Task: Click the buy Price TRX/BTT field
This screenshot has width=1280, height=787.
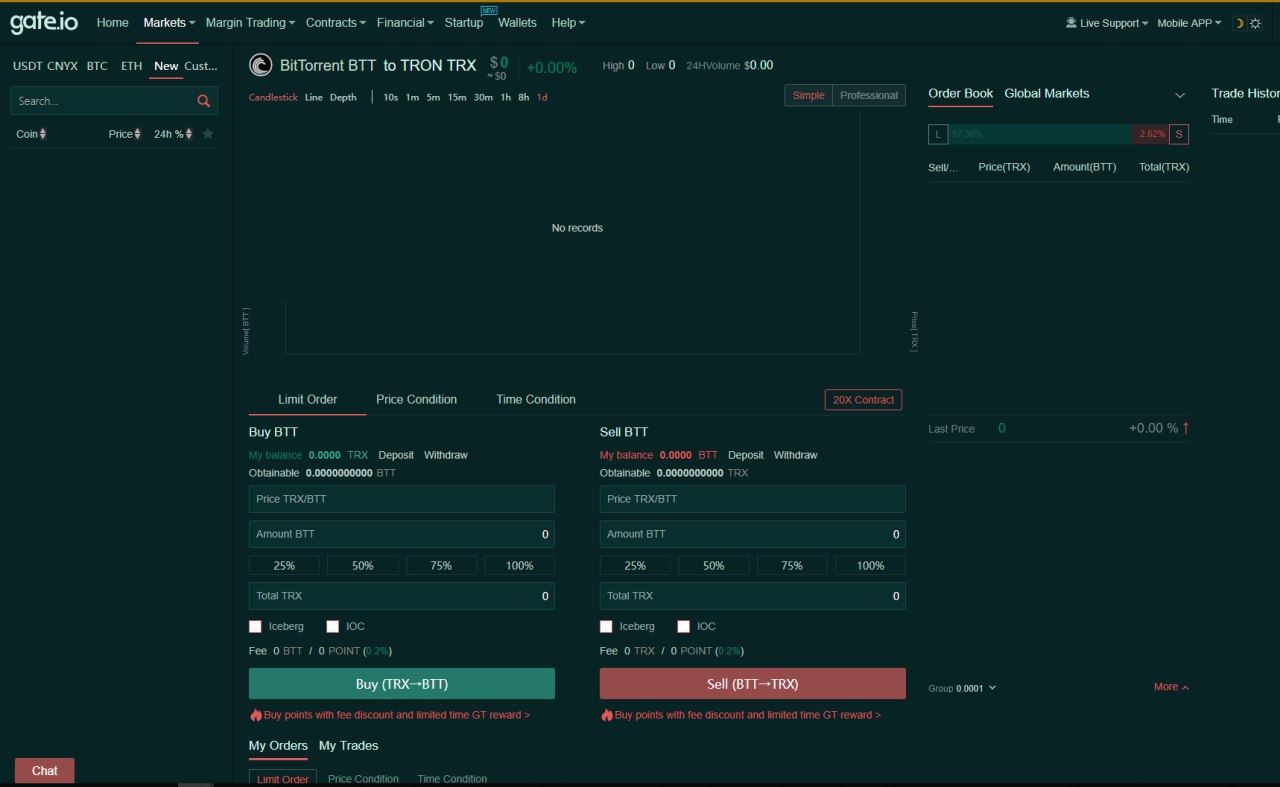Action: point(402,499)
